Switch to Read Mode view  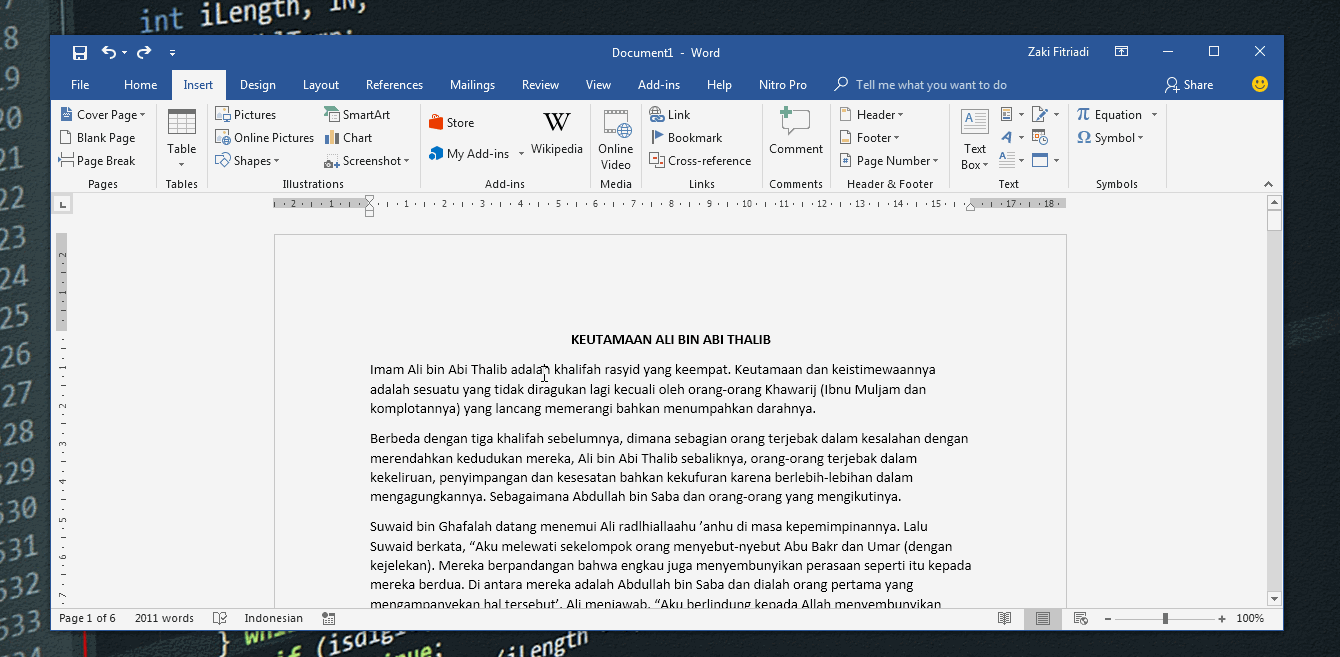1004,619
